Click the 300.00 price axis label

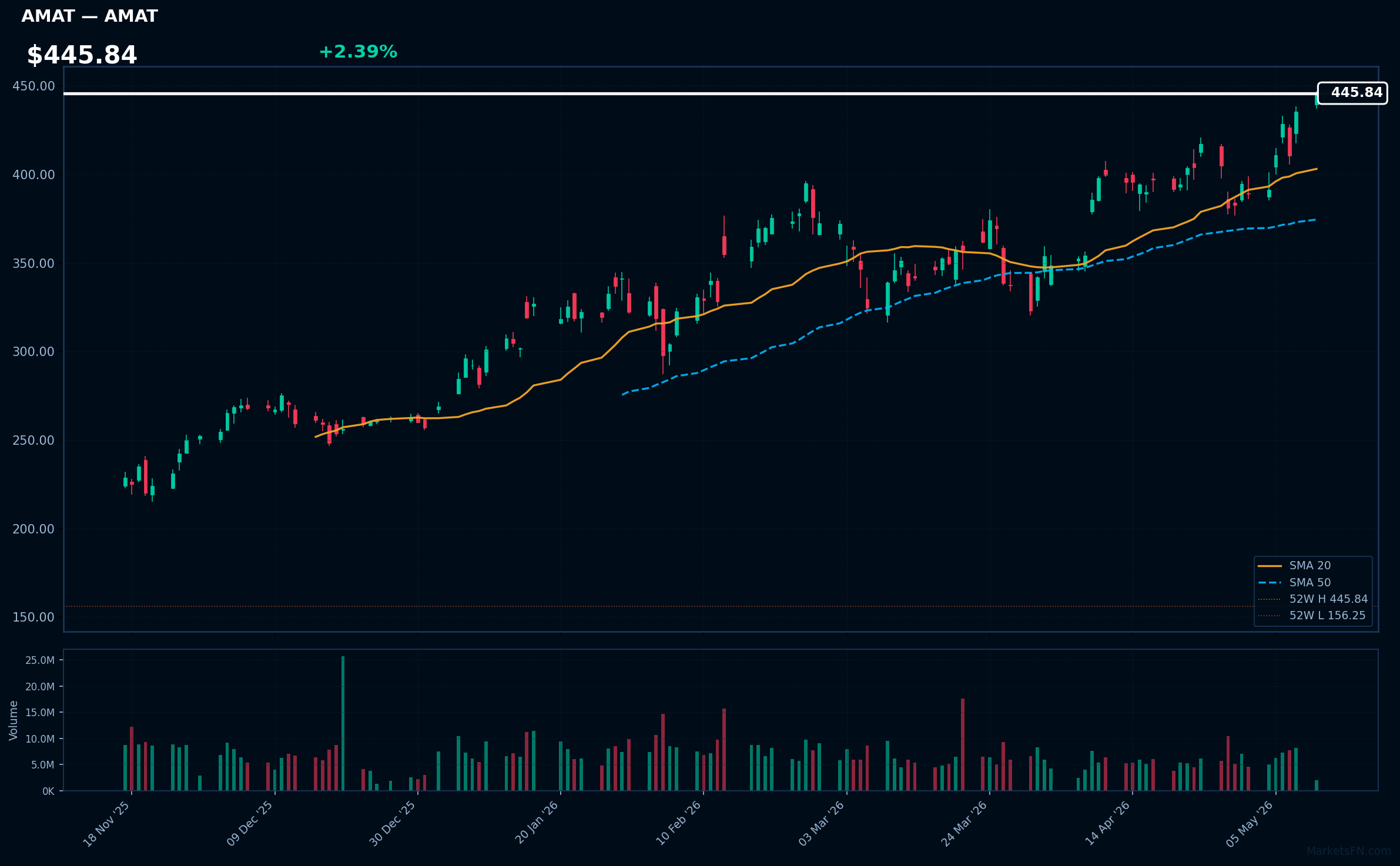(x=34, y=352)
